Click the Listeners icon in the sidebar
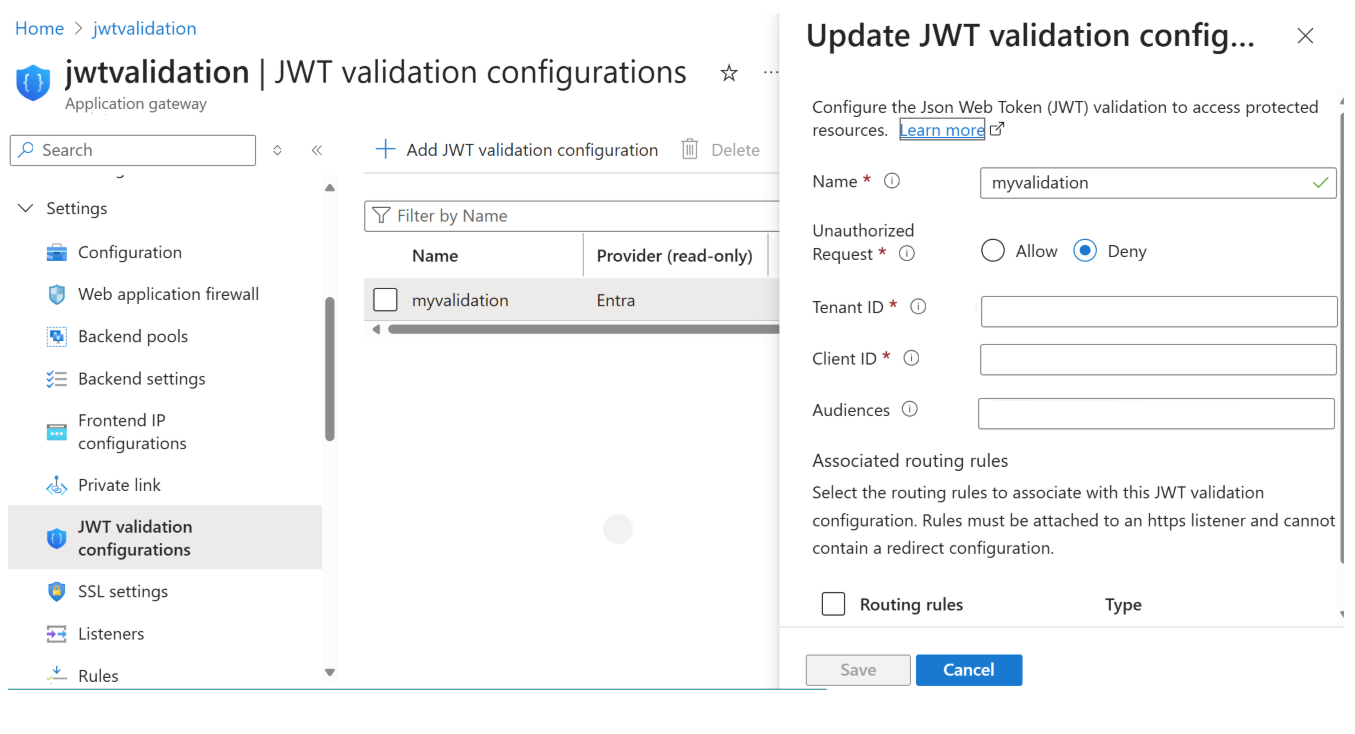1355x734 pixels. coord(56,633)
